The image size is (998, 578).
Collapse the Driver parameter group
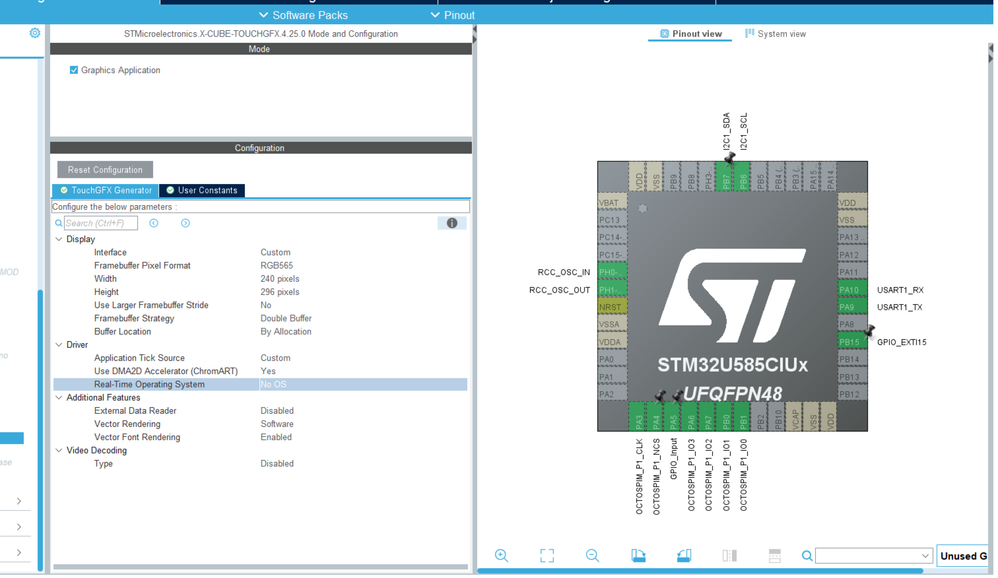pos(59,345)
